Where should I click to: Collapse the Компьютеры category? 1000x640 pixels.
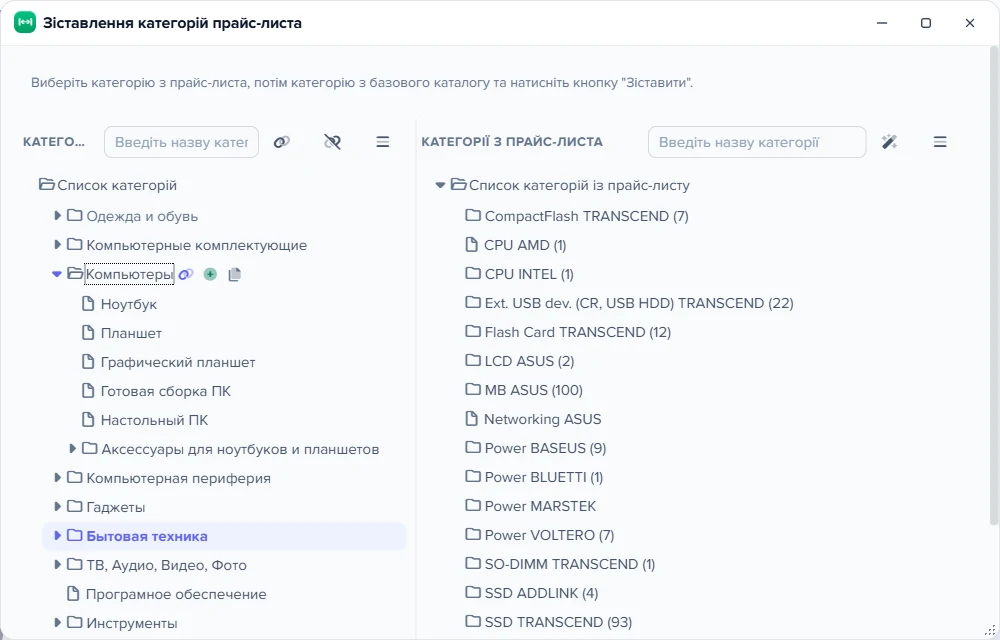coord(57,274)
